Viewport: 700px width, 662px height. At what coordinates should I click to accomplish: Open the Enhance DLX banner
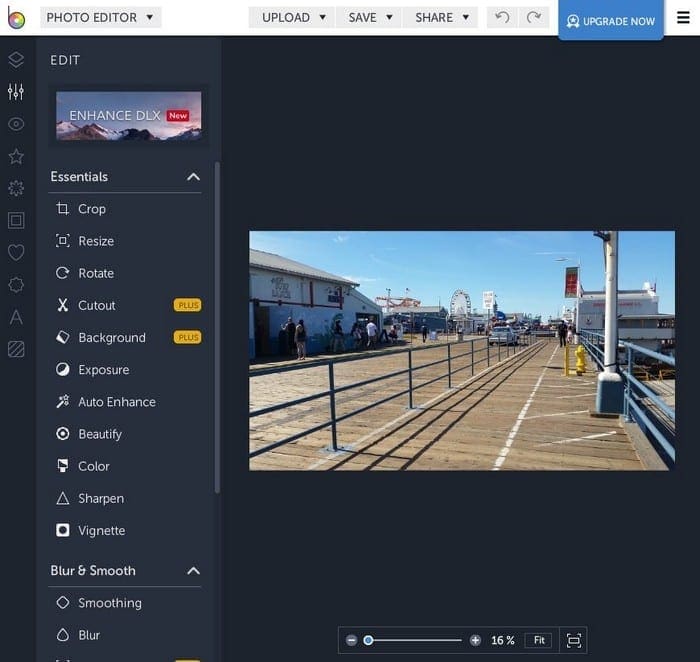tap(129, 116)
